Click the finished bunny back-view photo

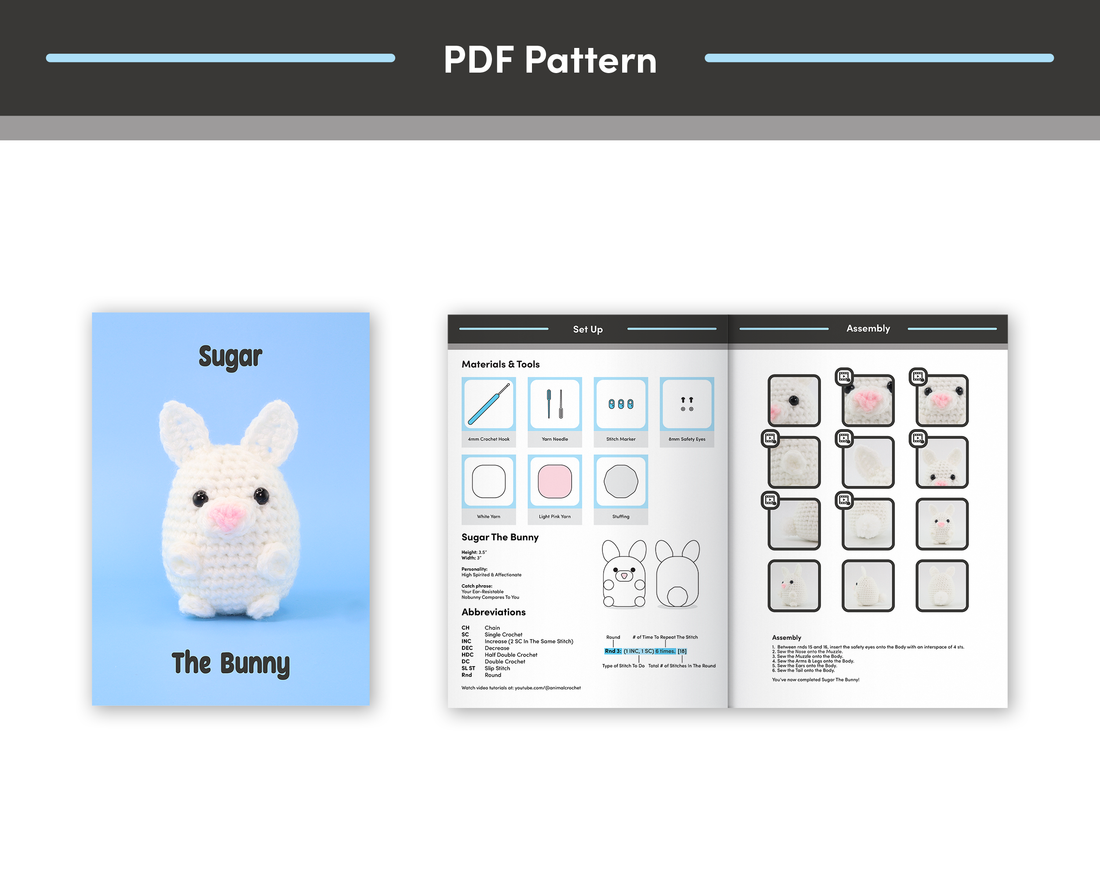[x=942, y=586]
